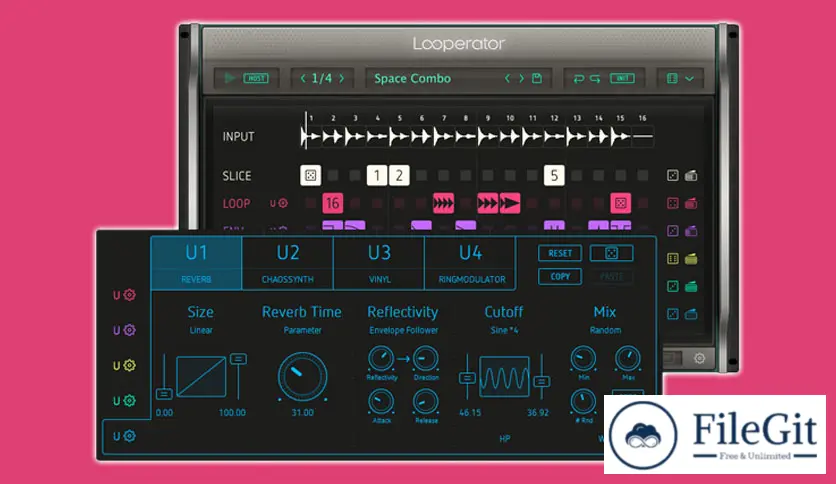Image resolution: width=836 pixels, height=484 pixels.
Task: Randomize LOOP row with pink dice icon
Action: [x=673, y=203]
